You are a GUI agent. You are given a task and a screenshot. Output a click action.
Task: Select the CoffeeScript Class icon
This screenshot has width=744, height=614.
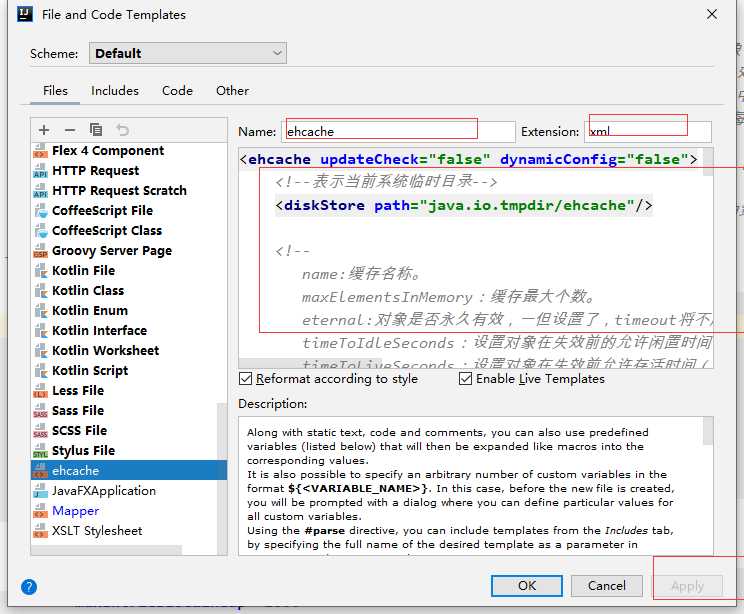coord(41,231)
